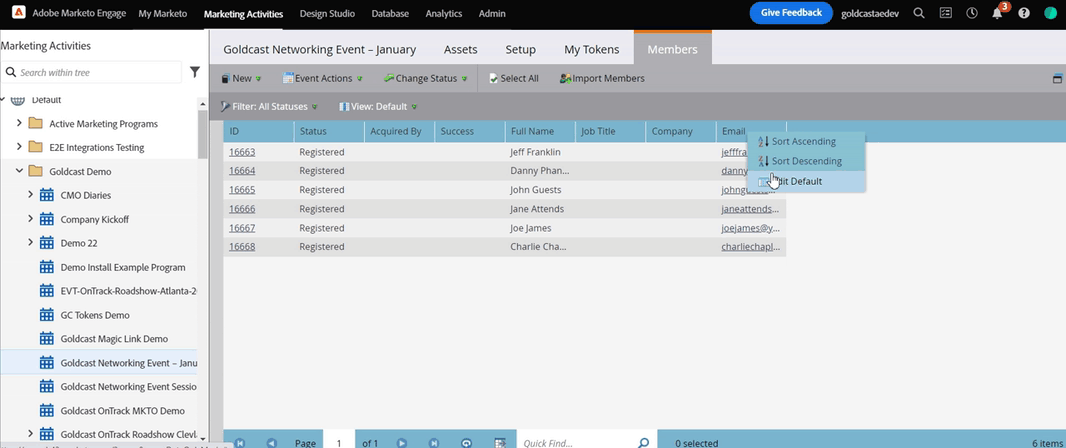
Task: Open the notifications bell icon
Action: [x=997, y=14]
